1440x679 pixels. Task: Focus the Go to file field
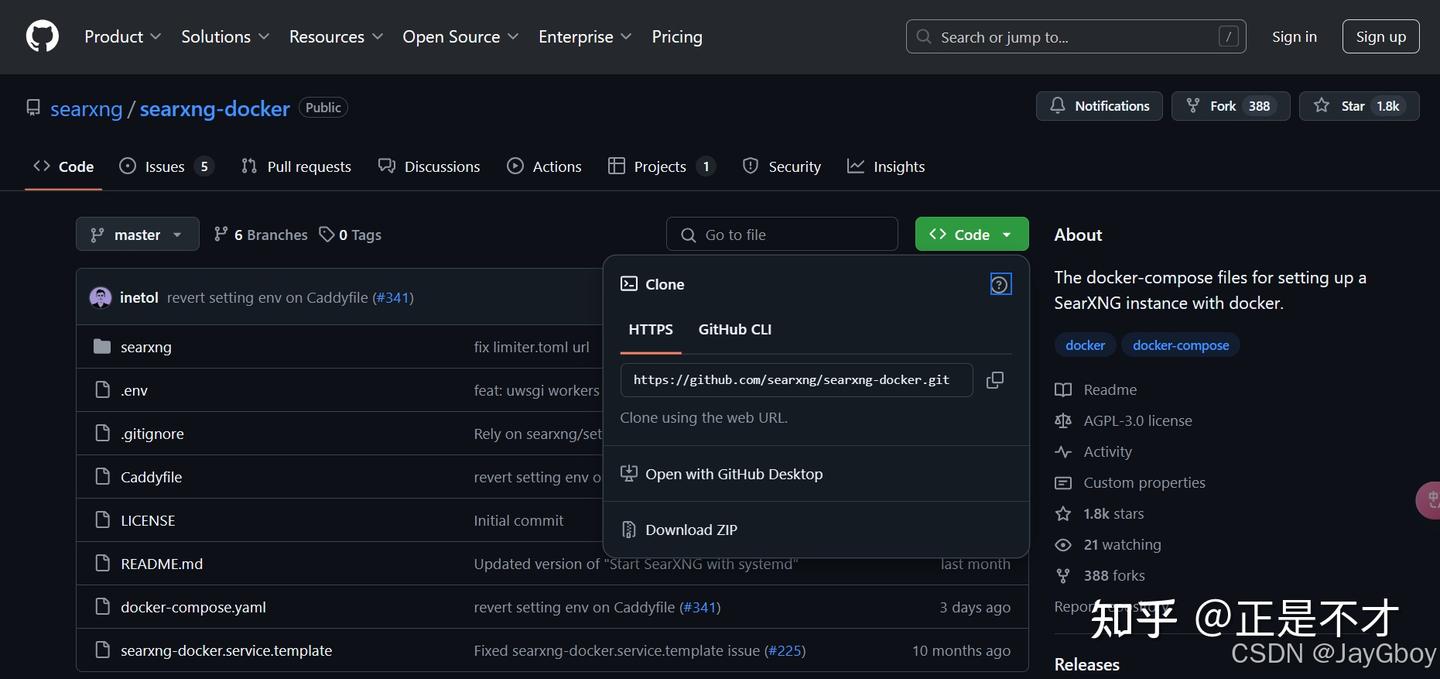coord(782,234)
